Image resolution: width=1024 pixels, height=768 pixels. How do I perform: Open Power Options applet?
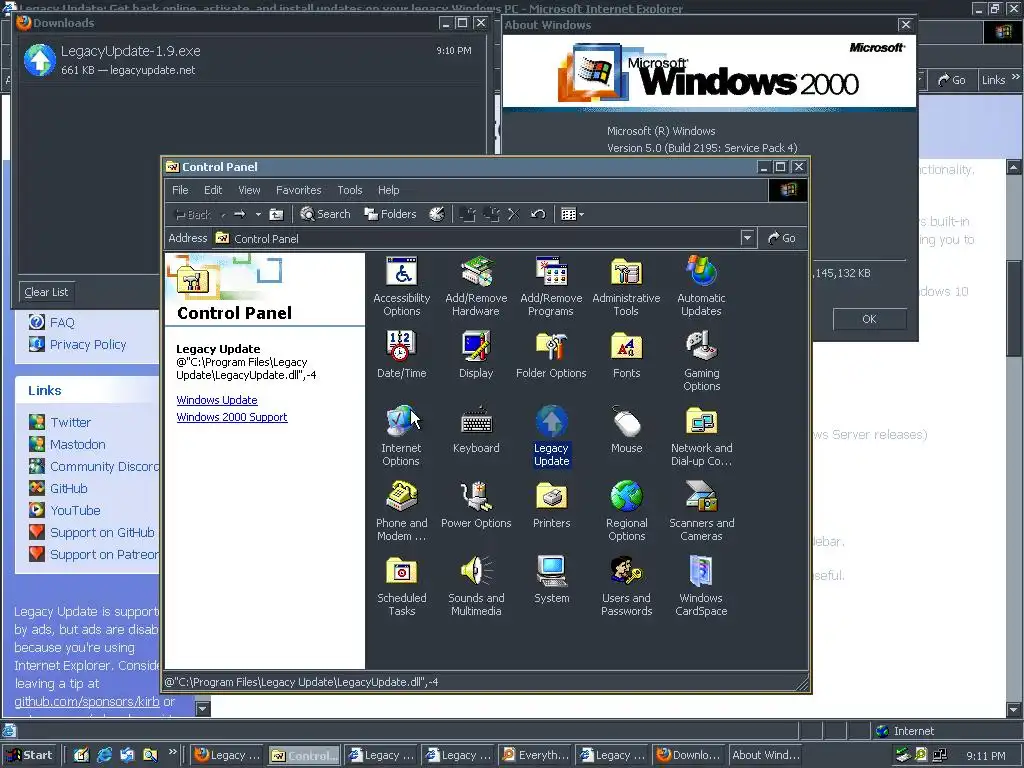coord(476,504)
